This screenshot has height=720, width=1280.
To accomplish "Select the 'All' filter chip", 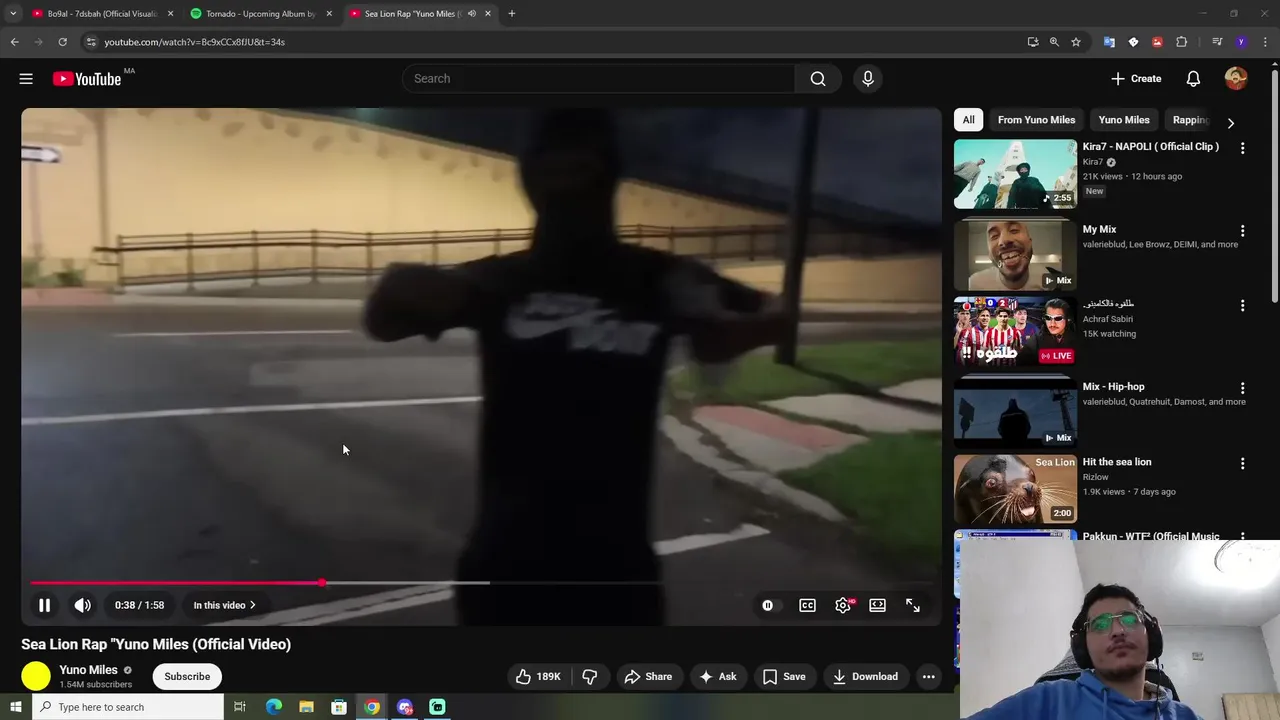I will pos(968,120).
